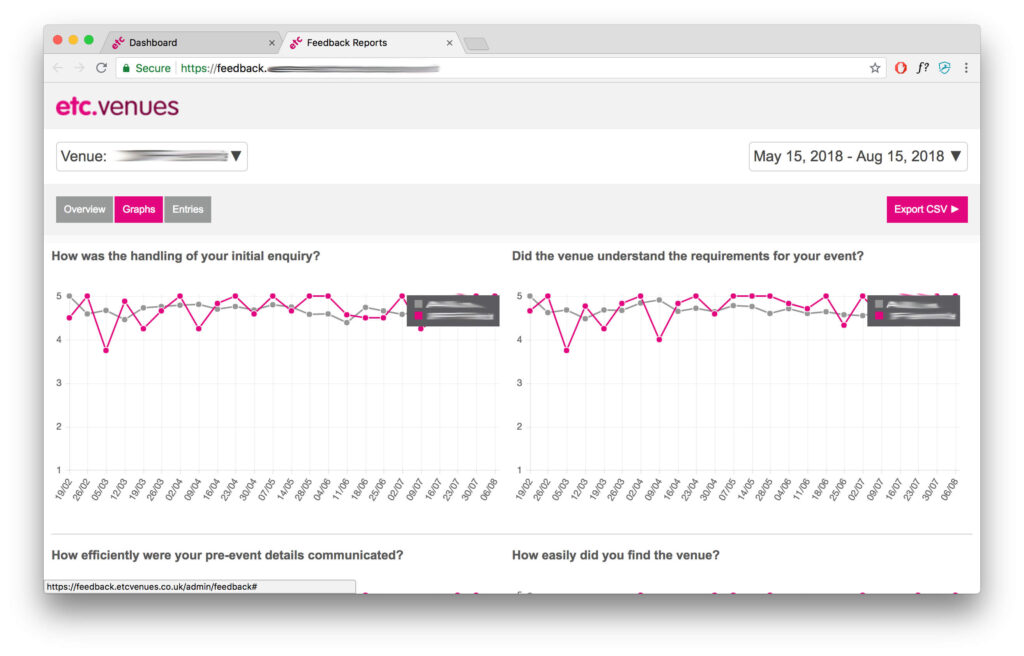This screenshot has height=656, width=1024.
Task: Click the Export CSV button
Action: tap(926, 209)
